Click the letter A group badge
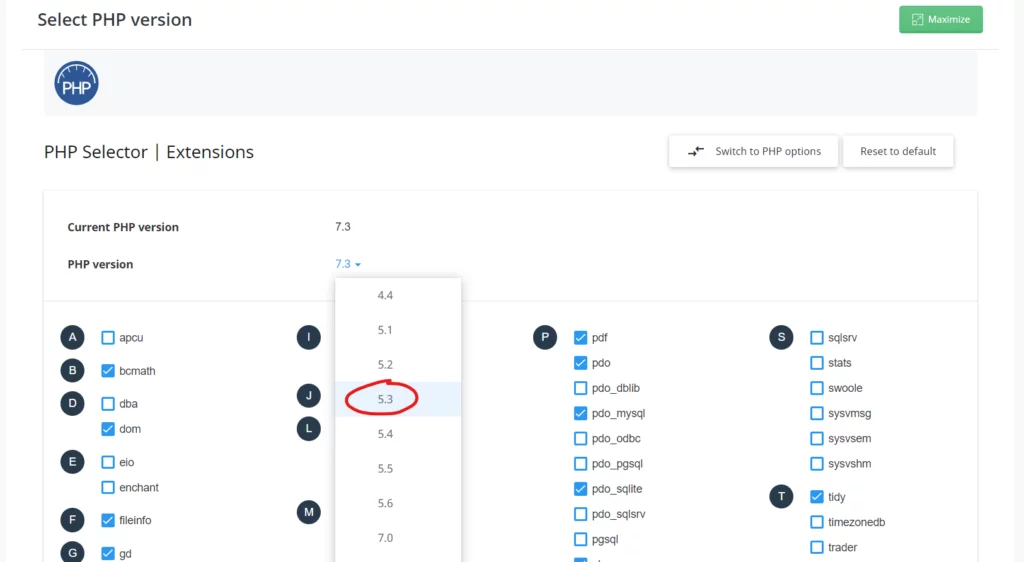1024x562 pixels. tap(72, 337)
